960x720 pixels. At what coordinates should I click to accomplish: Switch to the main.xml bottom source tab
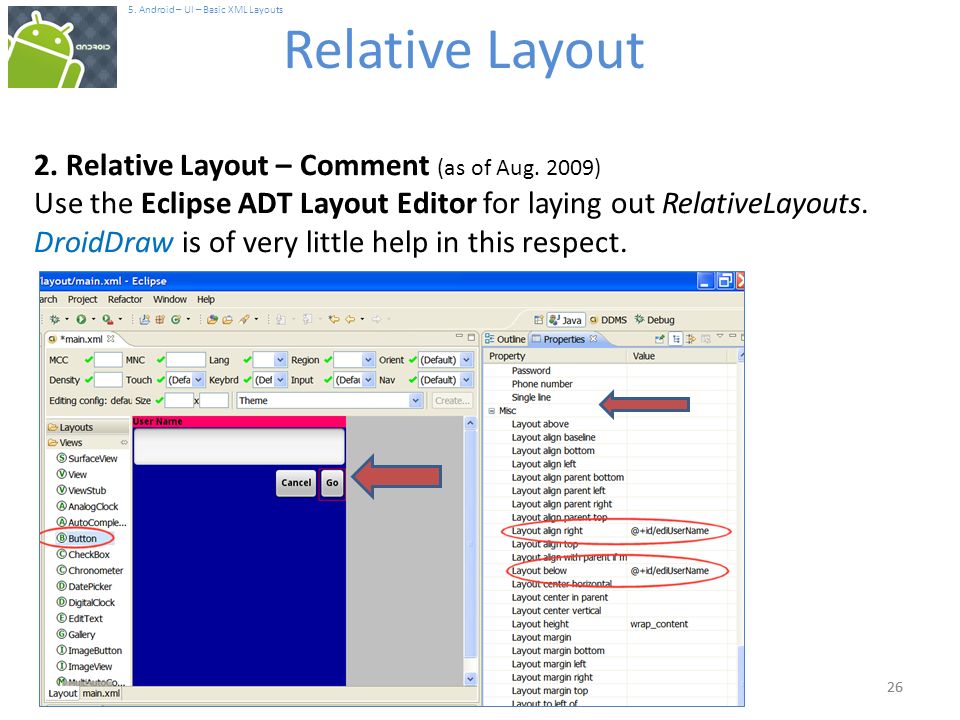tap(101, 693)
